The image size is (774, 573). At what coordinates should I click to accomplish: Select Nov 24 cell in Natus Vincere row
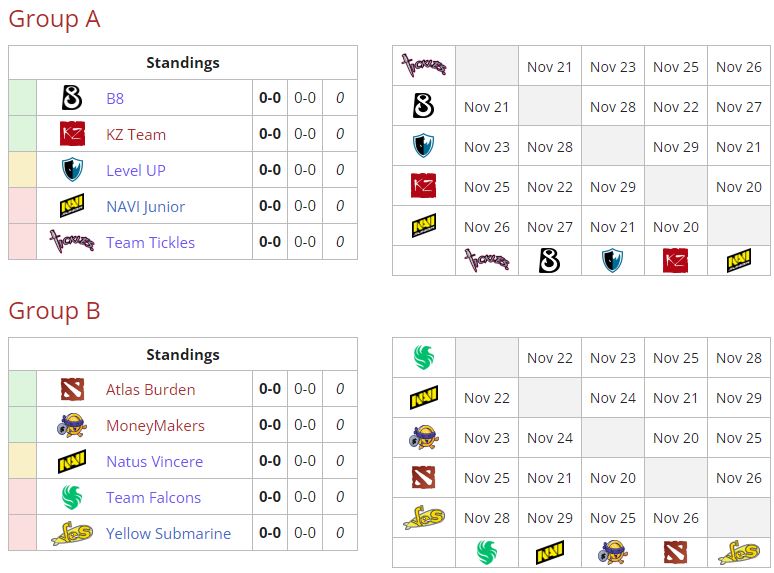click(x=613, y=398)
